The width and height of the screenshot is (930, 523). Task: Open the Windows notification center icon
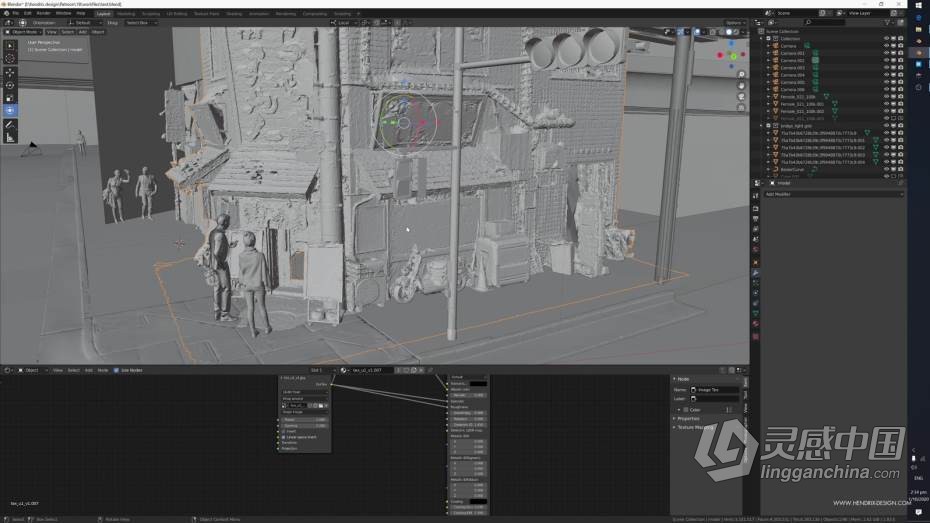pos(919,512)
